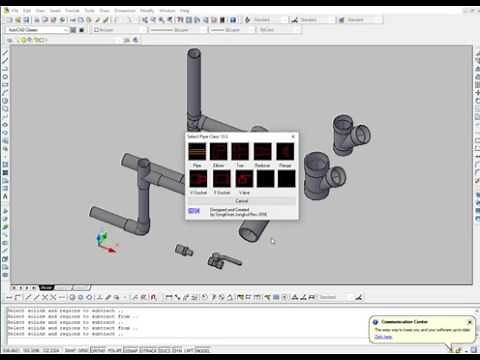Viewport: 480px width, 360px height.
Task: Open the Properties palette icon
Action: (179, 20)
